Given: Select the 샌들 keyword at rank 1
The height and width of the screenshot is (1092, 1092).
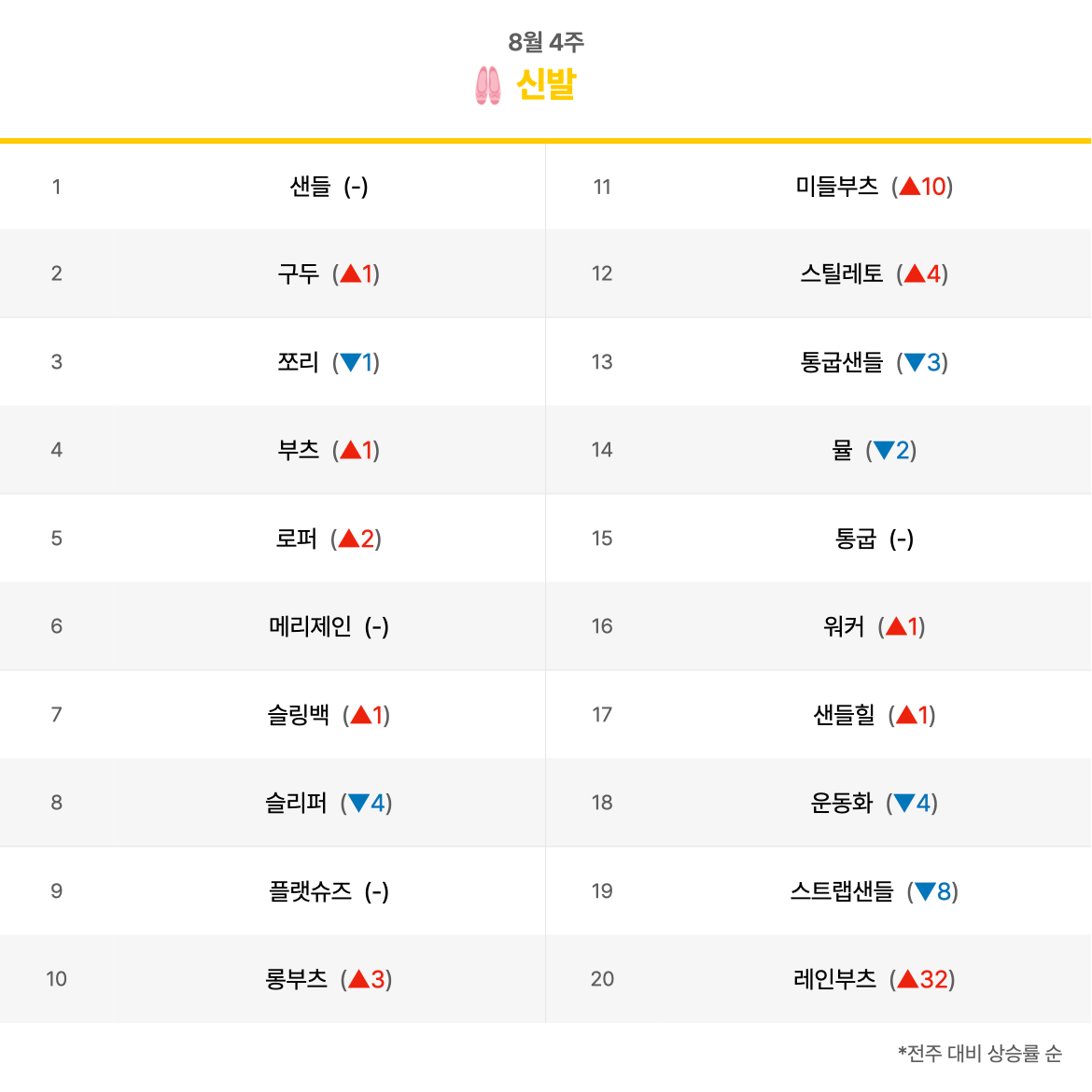Looking at the screenshot, I should 310,186.
